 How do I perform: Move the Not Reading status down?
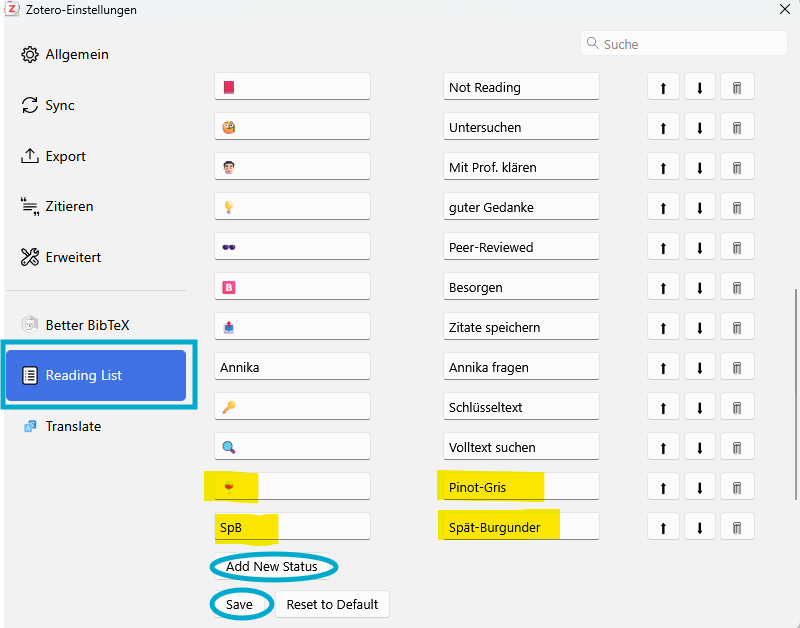click(699, 87)
